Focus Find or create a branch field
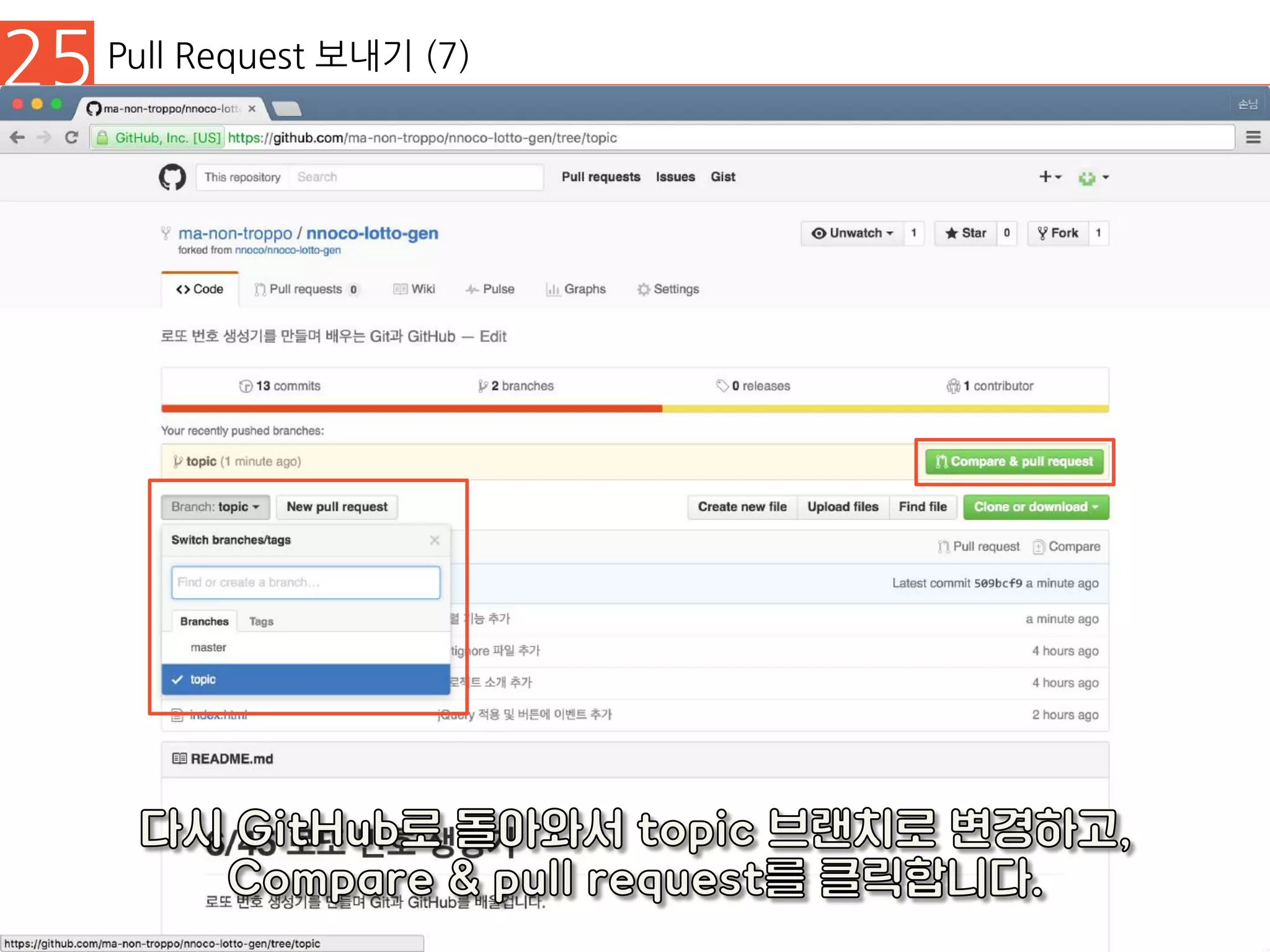 tap(306, 583)
